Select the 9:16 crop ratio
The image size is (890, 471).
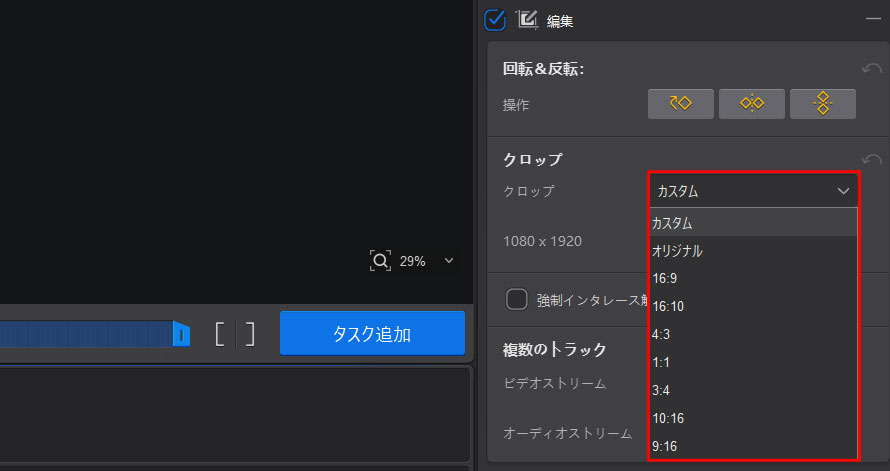tap(753, 445)
